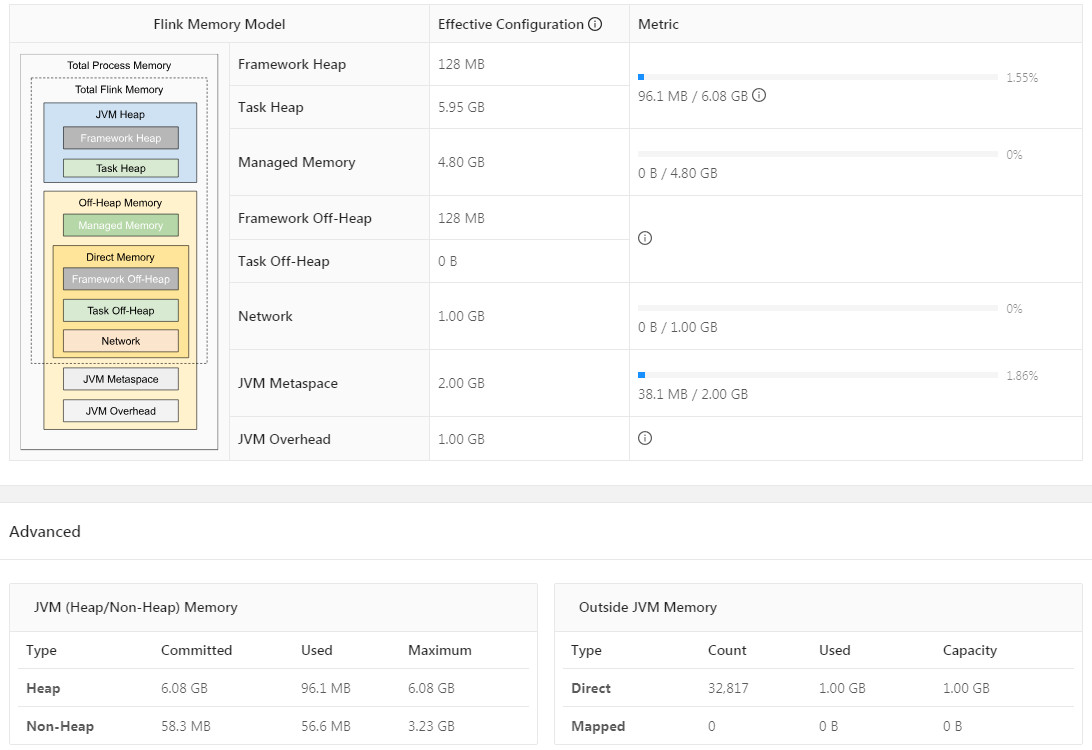The height and width of the screenshot is (750, 1092).
Task: Click the 'Off-Heap Memory' diagram label
Action: click(120, 203)
